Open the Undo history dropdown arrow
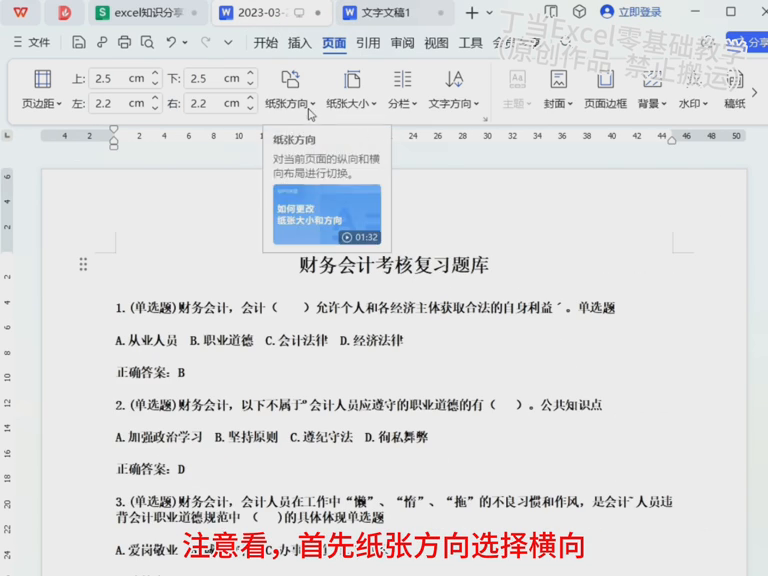Screen dimensions: 768x576 [185, 43]
